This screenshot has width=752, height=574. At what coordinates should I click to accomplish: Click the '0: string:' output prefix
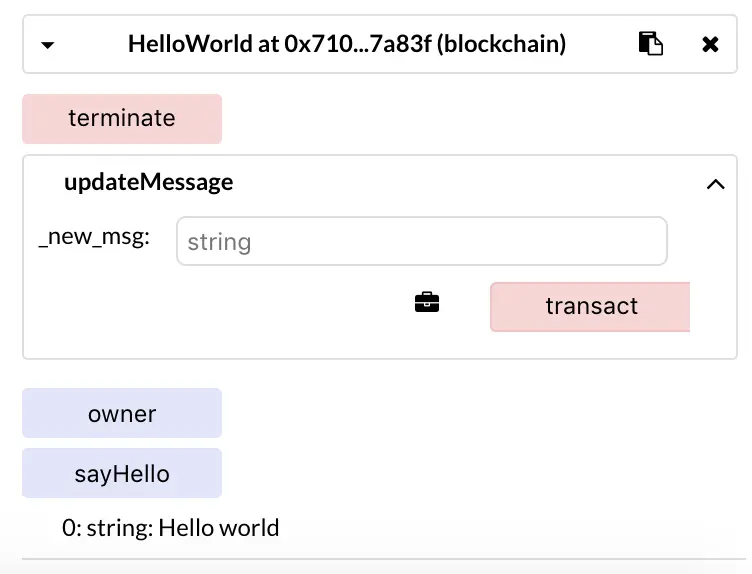click(x=107, y=528)
